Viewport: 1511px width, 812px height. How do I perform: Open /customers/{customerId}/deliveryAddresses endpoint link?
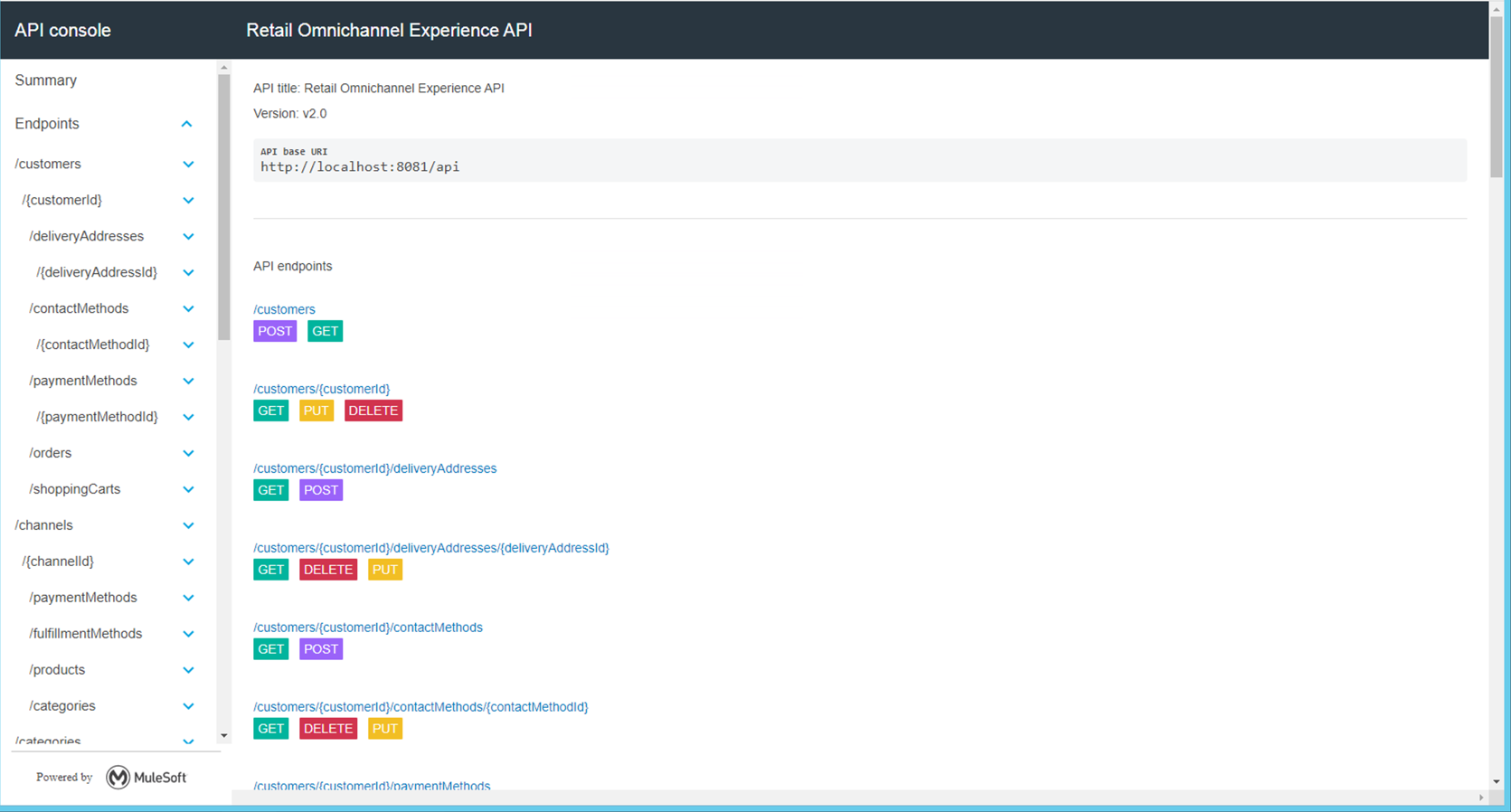point(374,468)
